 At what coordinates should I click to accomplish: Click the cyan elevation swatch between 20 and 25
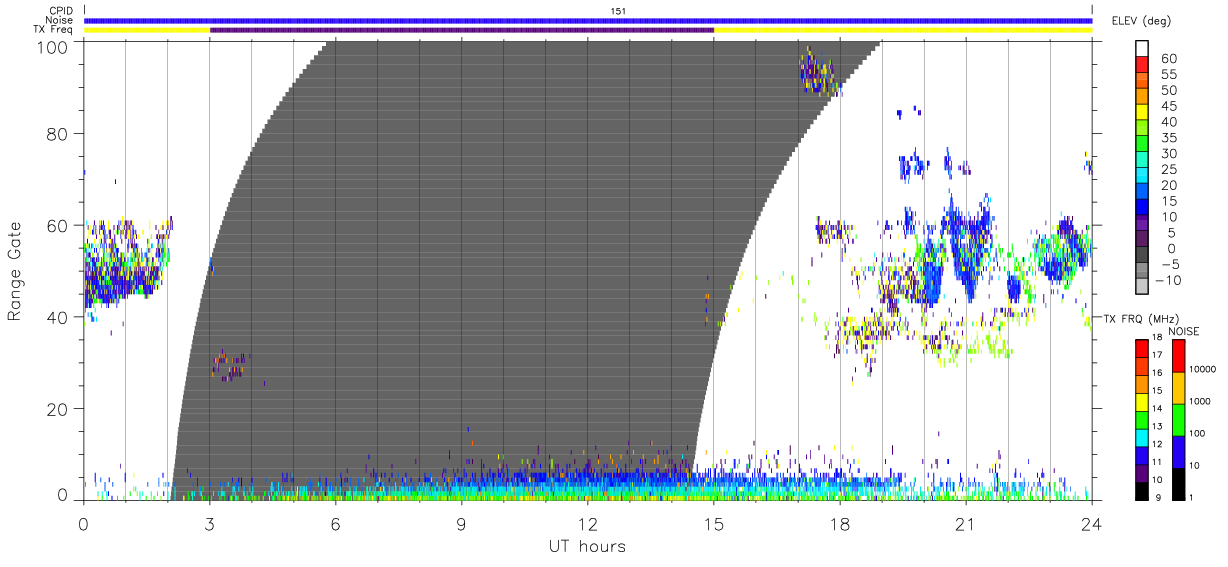point(1143,177)
